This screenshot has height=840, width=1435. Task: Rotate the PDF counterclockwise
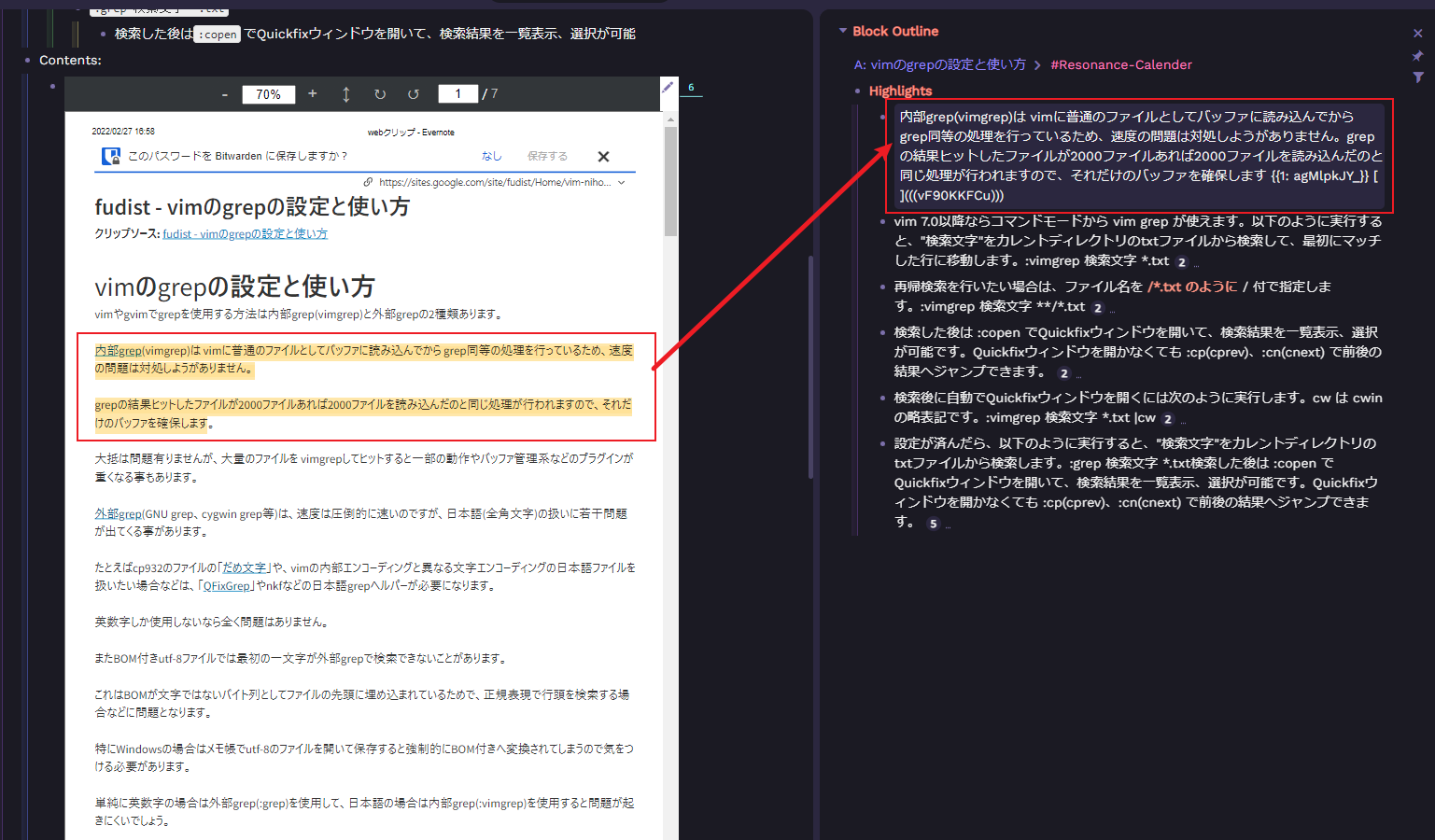click(414, 94)
